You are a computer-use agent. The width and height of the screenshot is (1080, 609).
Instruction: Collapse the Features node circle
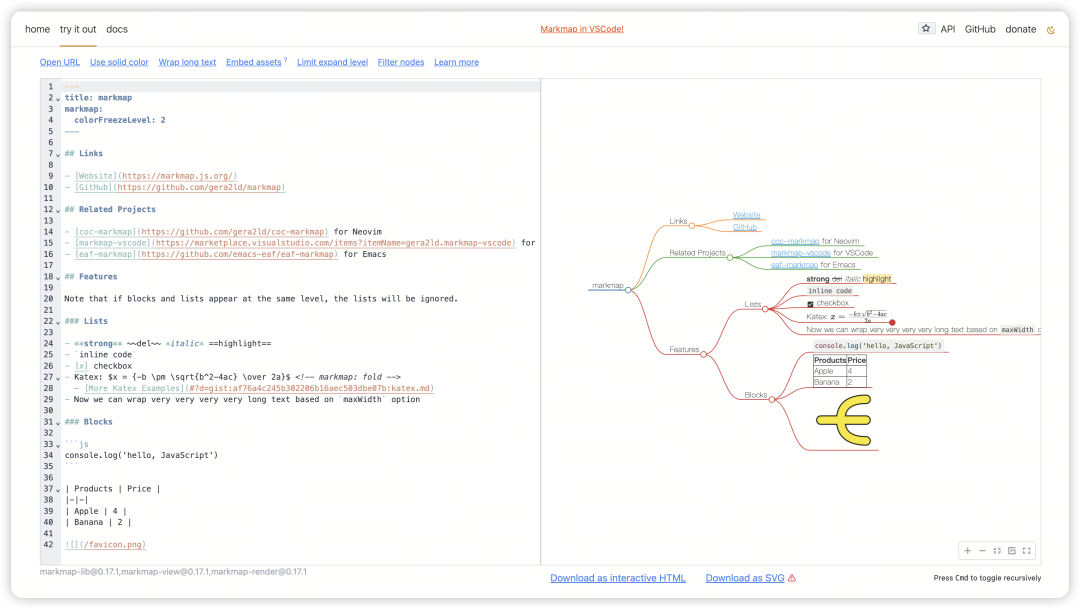(703, 354)
